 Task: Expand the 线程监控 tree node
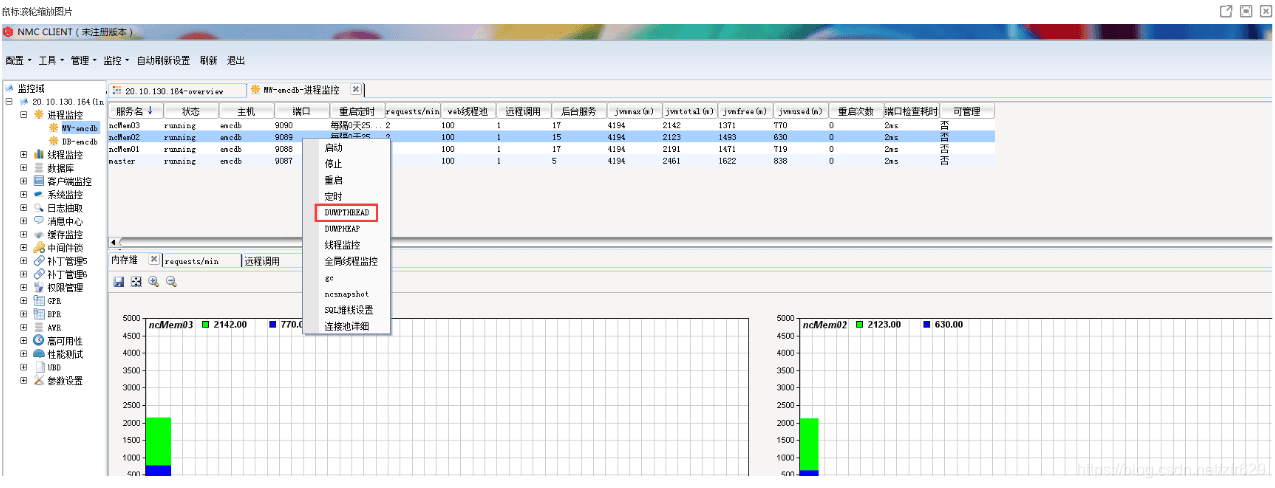coord(24,155)
